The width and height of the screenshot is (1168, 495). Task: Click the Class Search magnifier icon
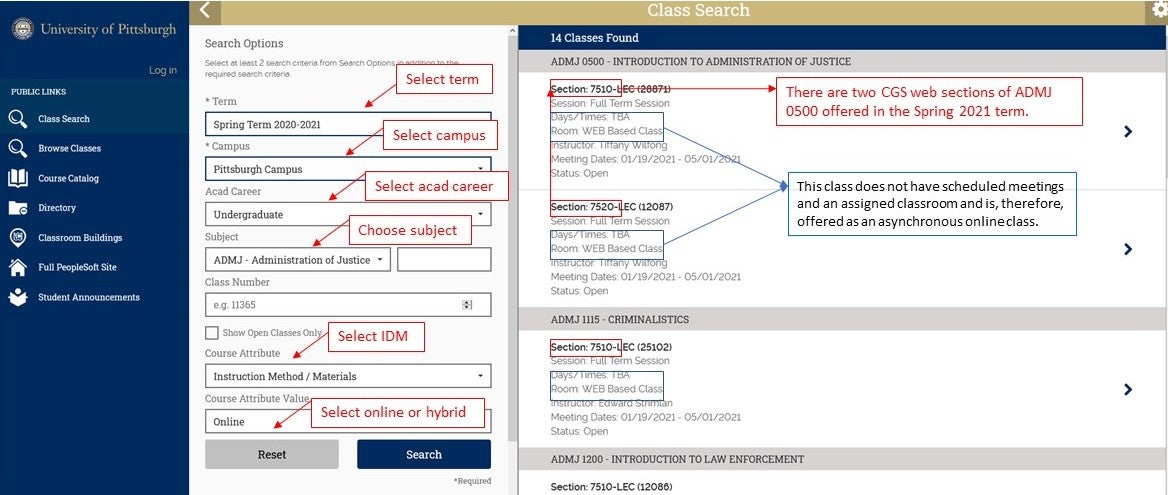(x=18, y=119)
